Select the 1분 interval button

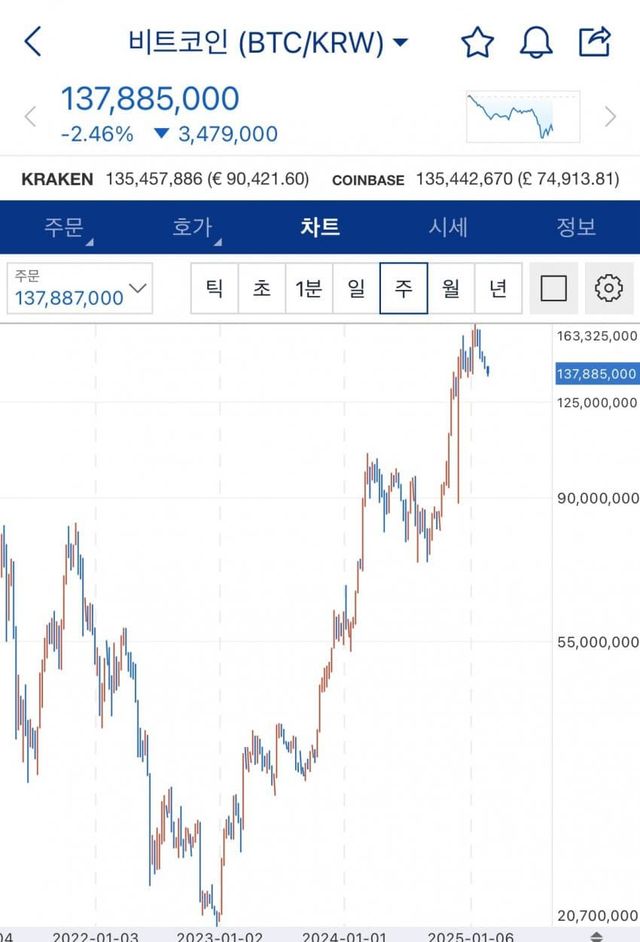click(x=309, y=289)
